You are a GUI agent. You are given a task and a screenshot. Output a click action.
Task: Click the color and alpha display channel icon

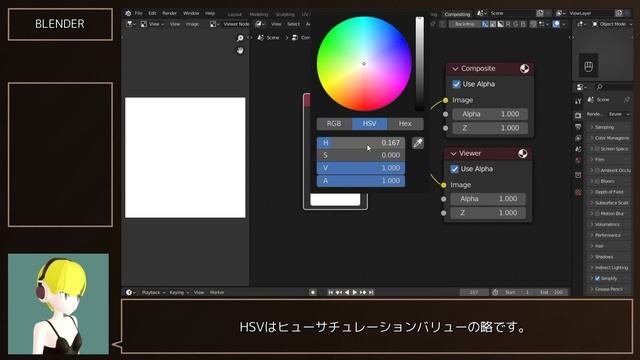tap(485, 24)
